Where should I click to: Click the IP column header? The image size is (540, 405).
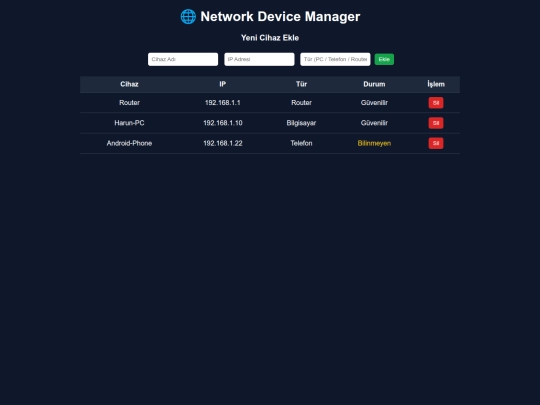pos(222,84)
